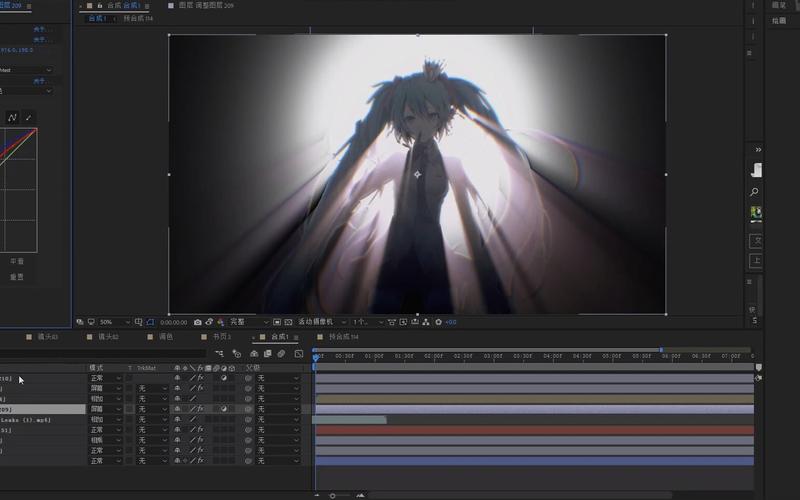This screenshot has width=800, height=500.
Task: Click the show channel color icon in viewer footer
Action: pyautogui.click(x=222, y=322)
